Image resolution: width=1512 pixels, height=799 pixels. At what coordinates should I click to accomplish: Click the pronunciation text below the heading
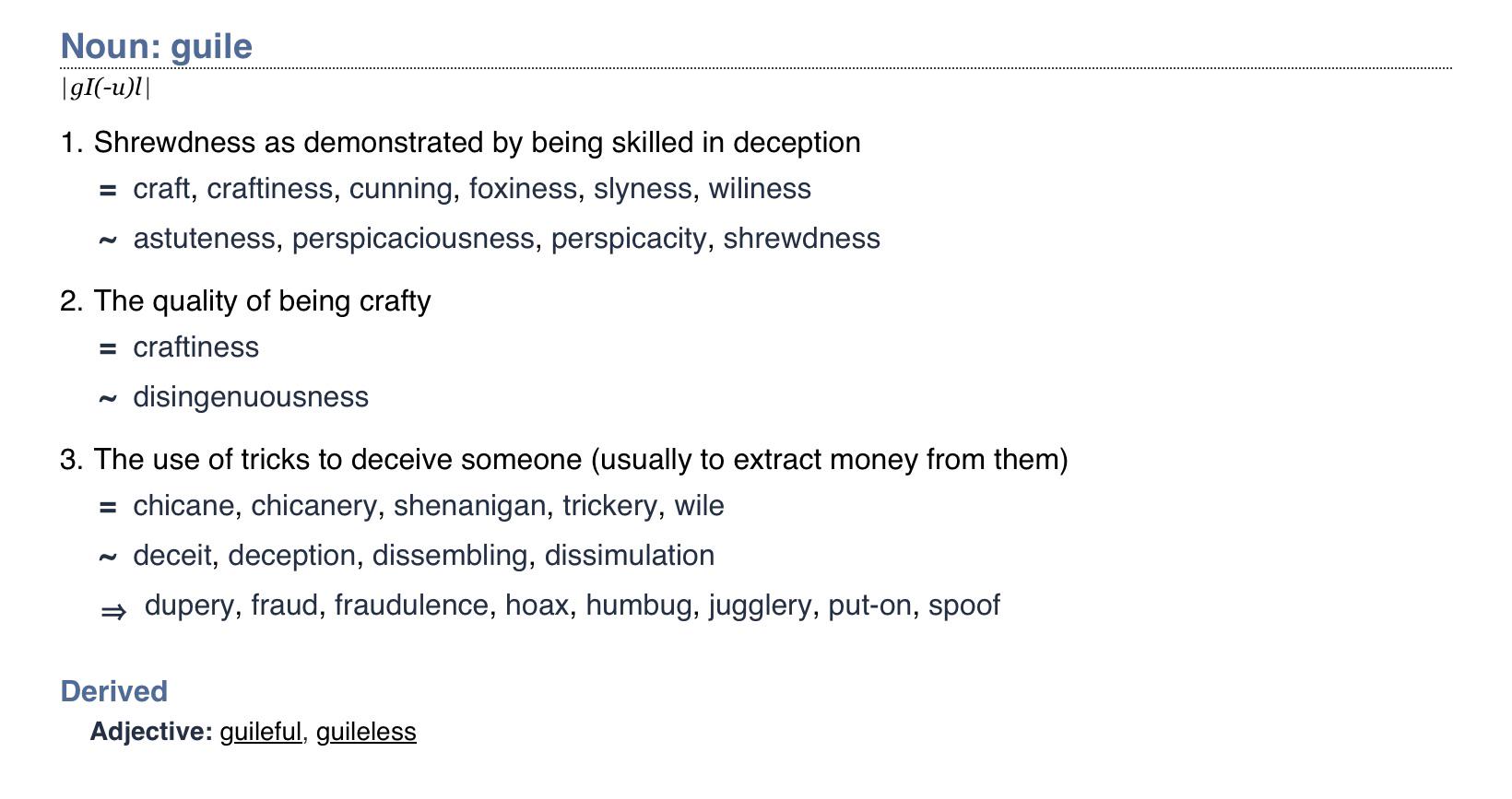tap(106, 88)
